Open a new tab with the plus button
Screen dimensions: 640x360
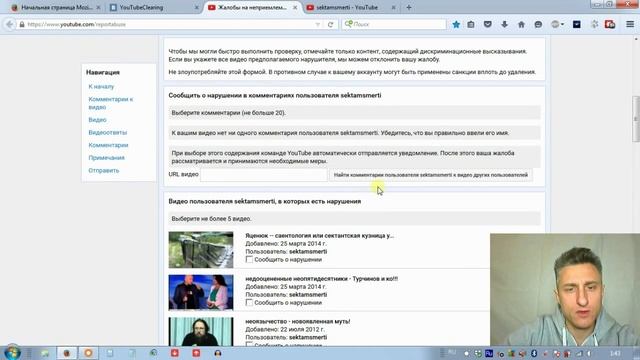coord(409,7)
